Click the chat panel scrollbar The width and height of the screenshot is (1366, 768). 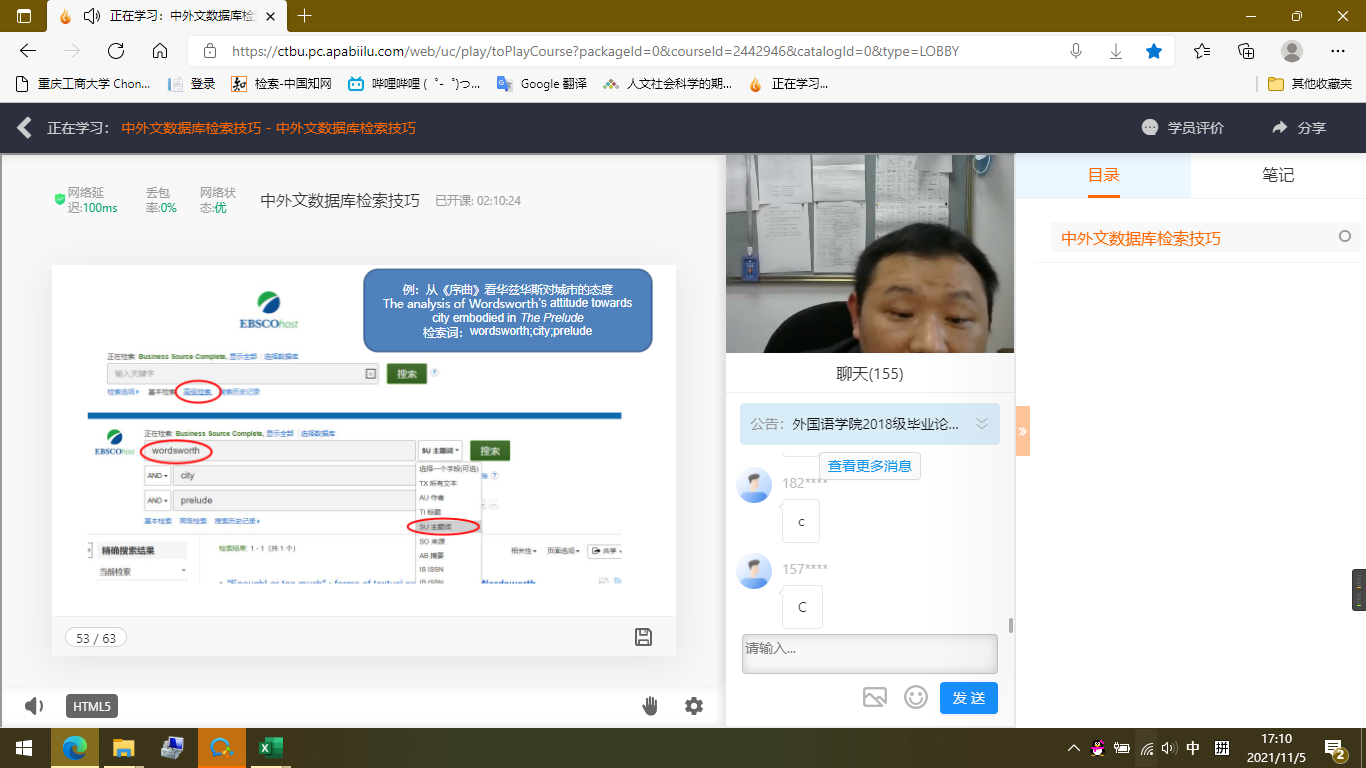click(x=1011, y=625)
